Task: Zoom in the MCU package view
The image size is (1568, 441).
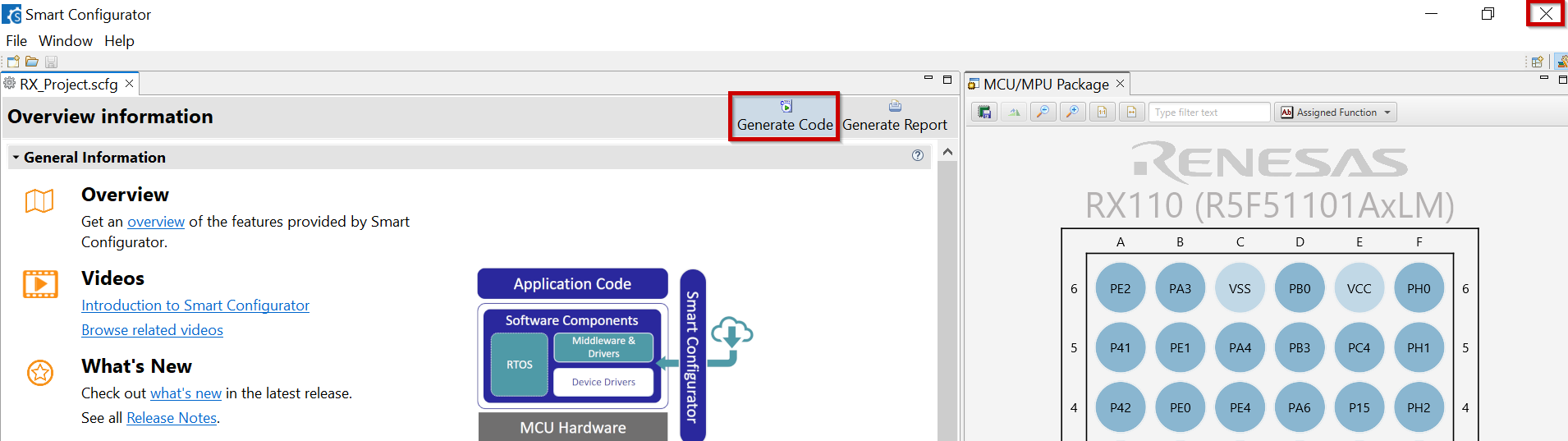Action: 1072,113
